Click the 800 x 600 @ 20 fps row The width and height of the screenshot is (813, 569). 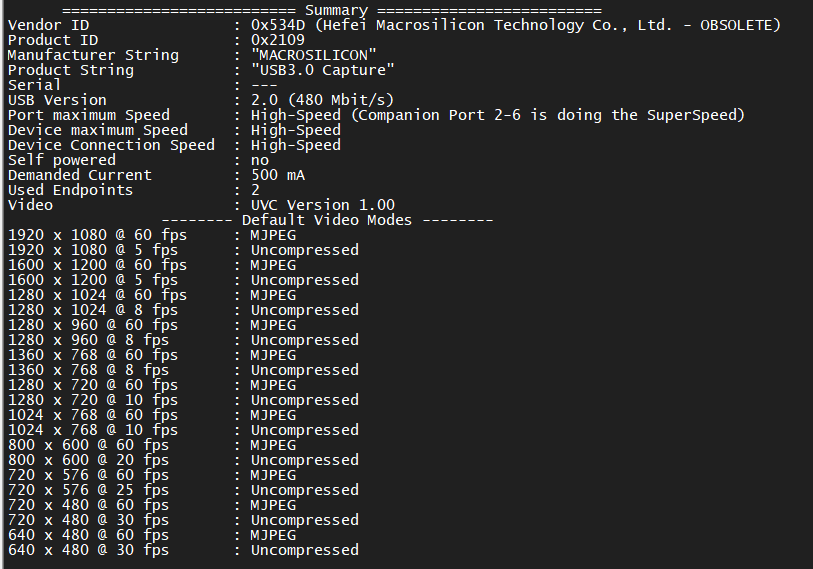(x=183, y=461)
